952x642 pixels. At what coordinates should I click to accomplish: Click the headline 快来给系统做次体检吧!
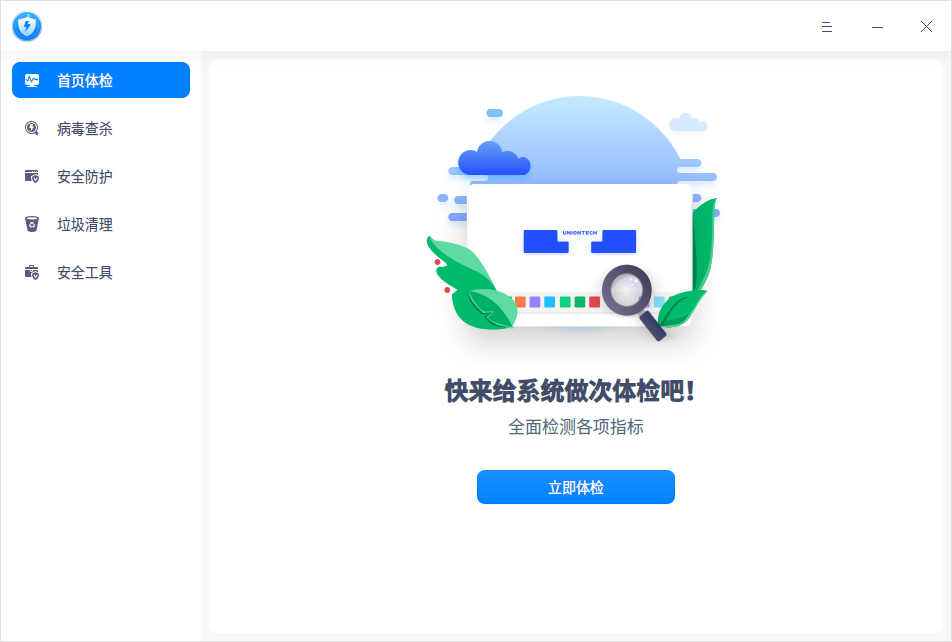tap(570, 391)
